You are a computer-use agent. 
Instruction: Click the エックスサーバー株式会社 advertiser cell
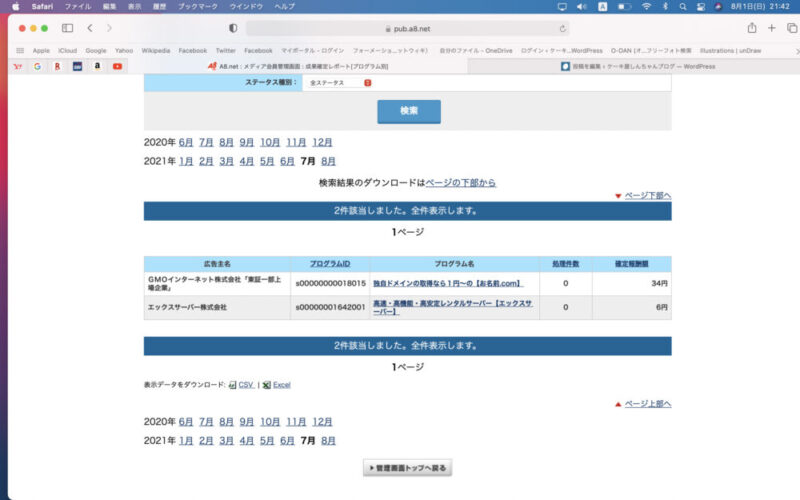pyautogui.click(x=217, y=307)
